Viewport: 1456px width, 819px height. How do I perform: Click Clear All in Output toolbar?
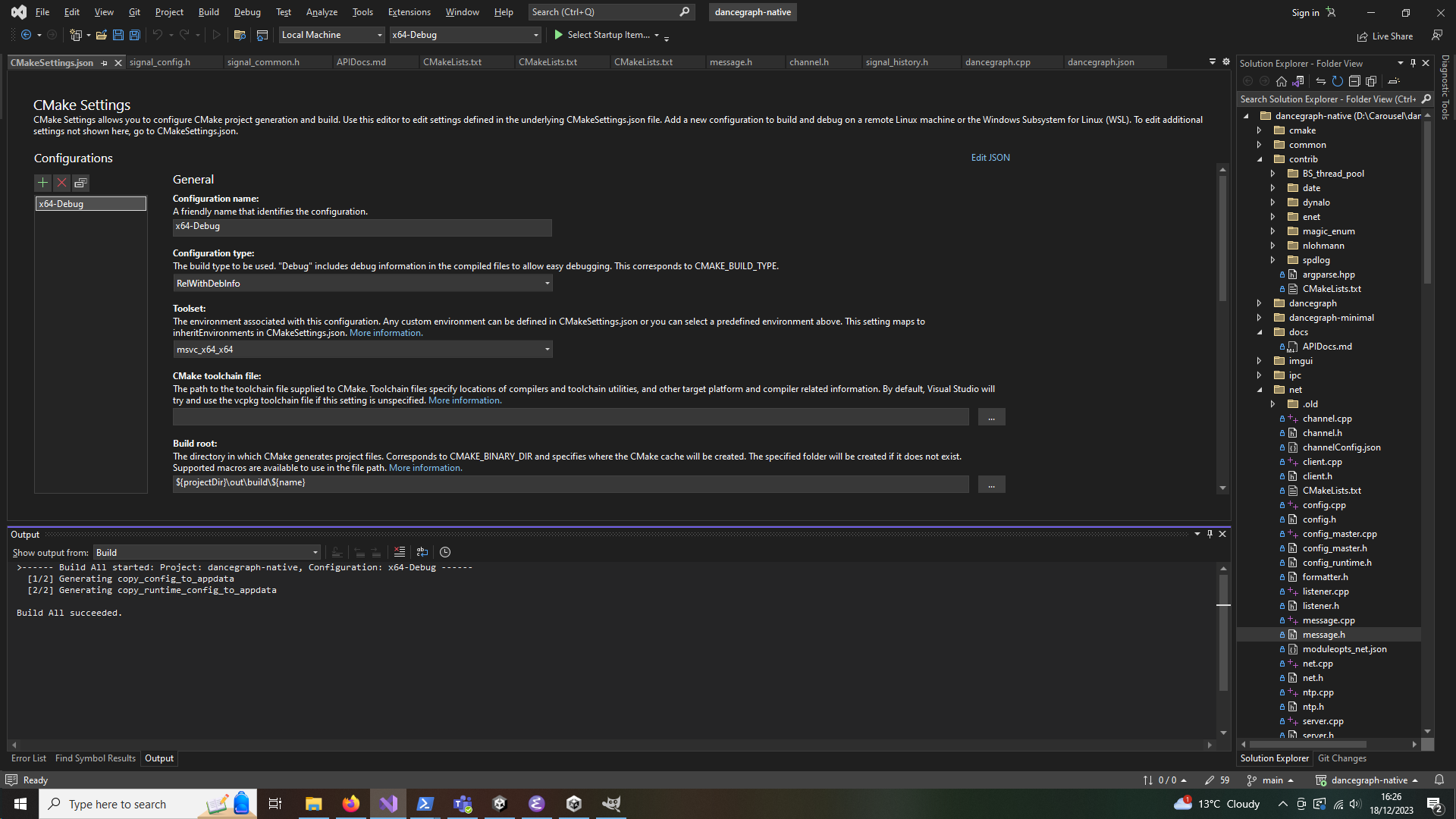click(400, 552)
